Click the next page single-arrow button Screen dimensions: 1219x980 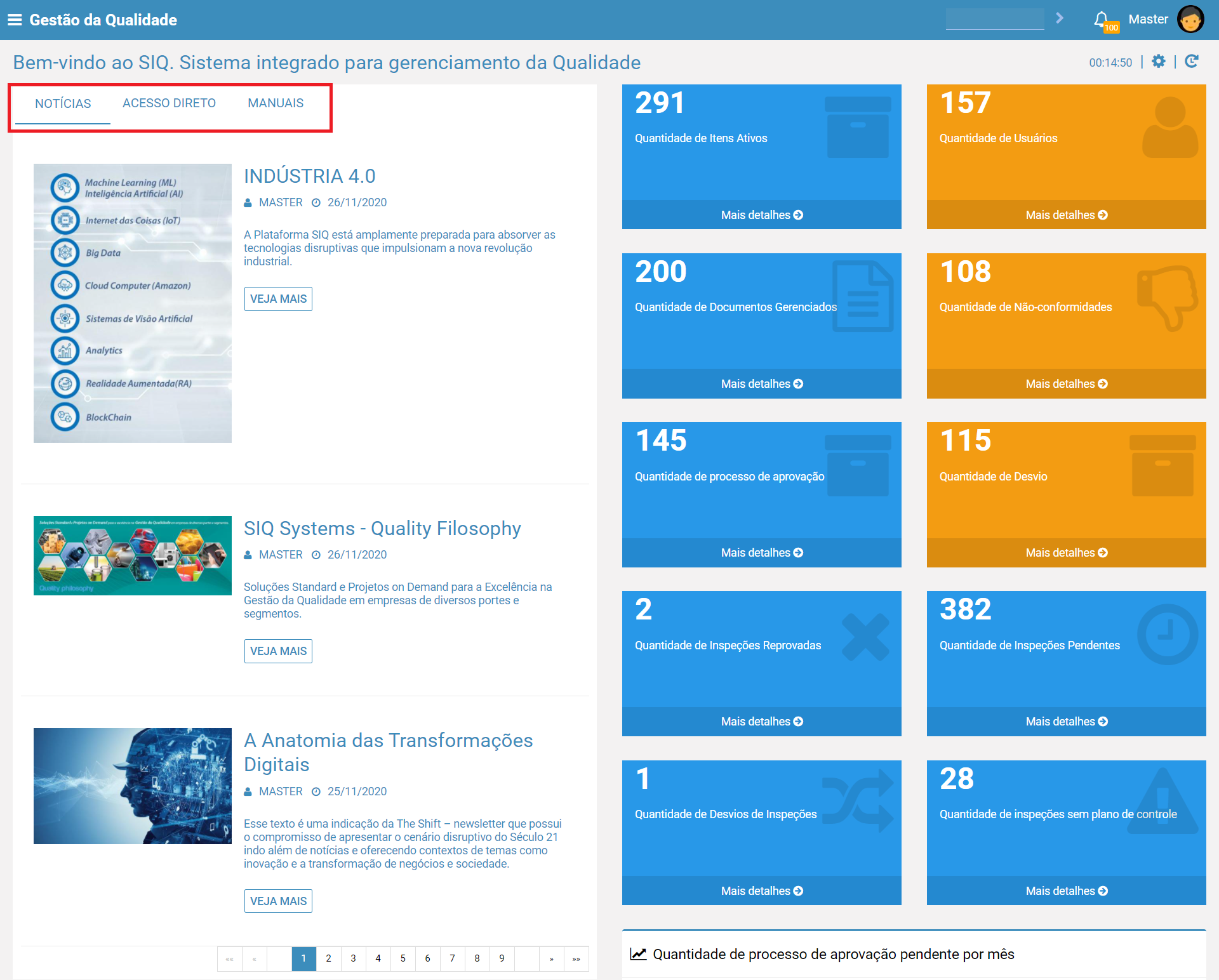[x=551, y=958]
